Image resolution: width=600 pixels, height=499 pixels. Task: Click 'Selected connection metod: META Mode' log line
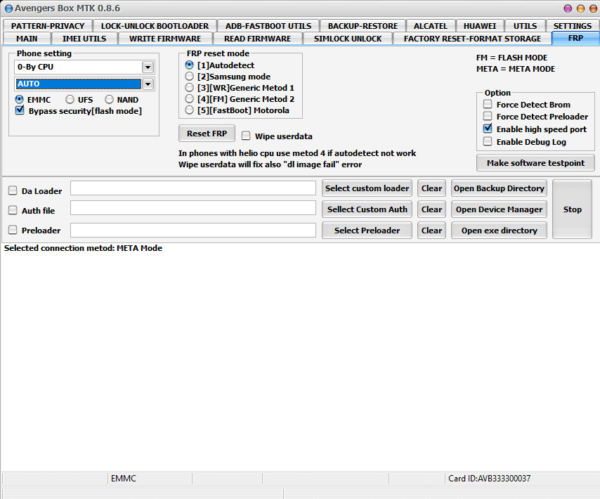pos(83,248)
